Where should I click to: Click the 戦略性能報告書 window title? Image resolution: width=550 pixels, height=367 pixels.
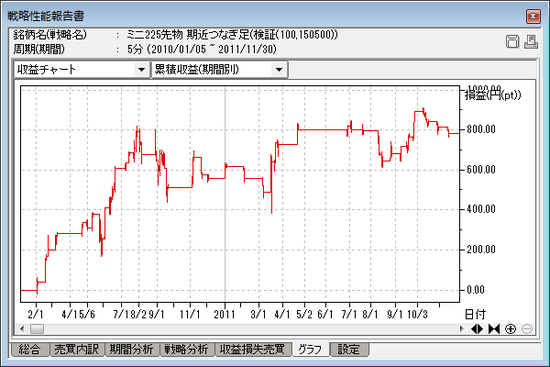(46, 16)
